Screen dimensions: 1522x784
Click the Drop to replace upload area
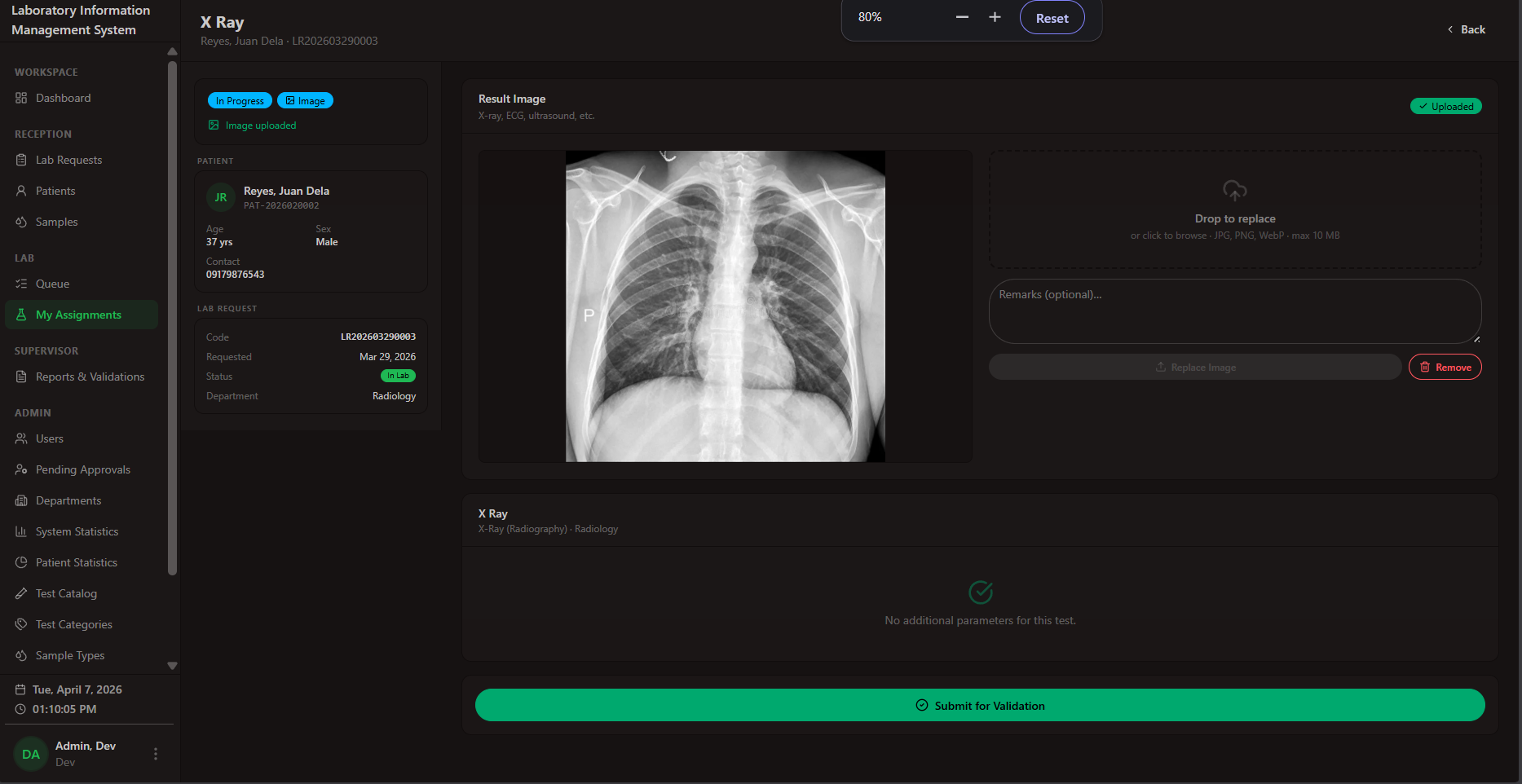tap(1235, 209)
